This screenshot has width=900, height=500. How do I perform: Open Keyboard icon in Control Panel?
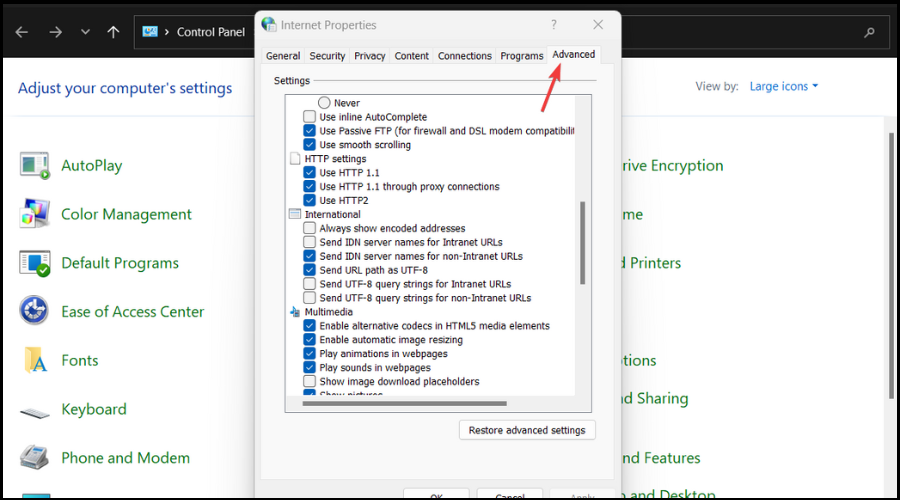click(x=34, y=412)
